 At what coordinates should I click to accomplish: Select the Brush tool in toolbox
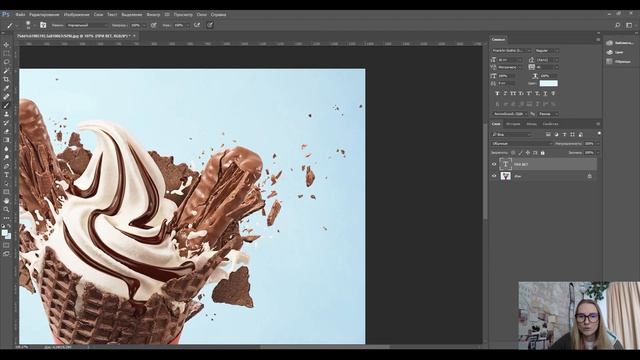(x=6, y=105)
